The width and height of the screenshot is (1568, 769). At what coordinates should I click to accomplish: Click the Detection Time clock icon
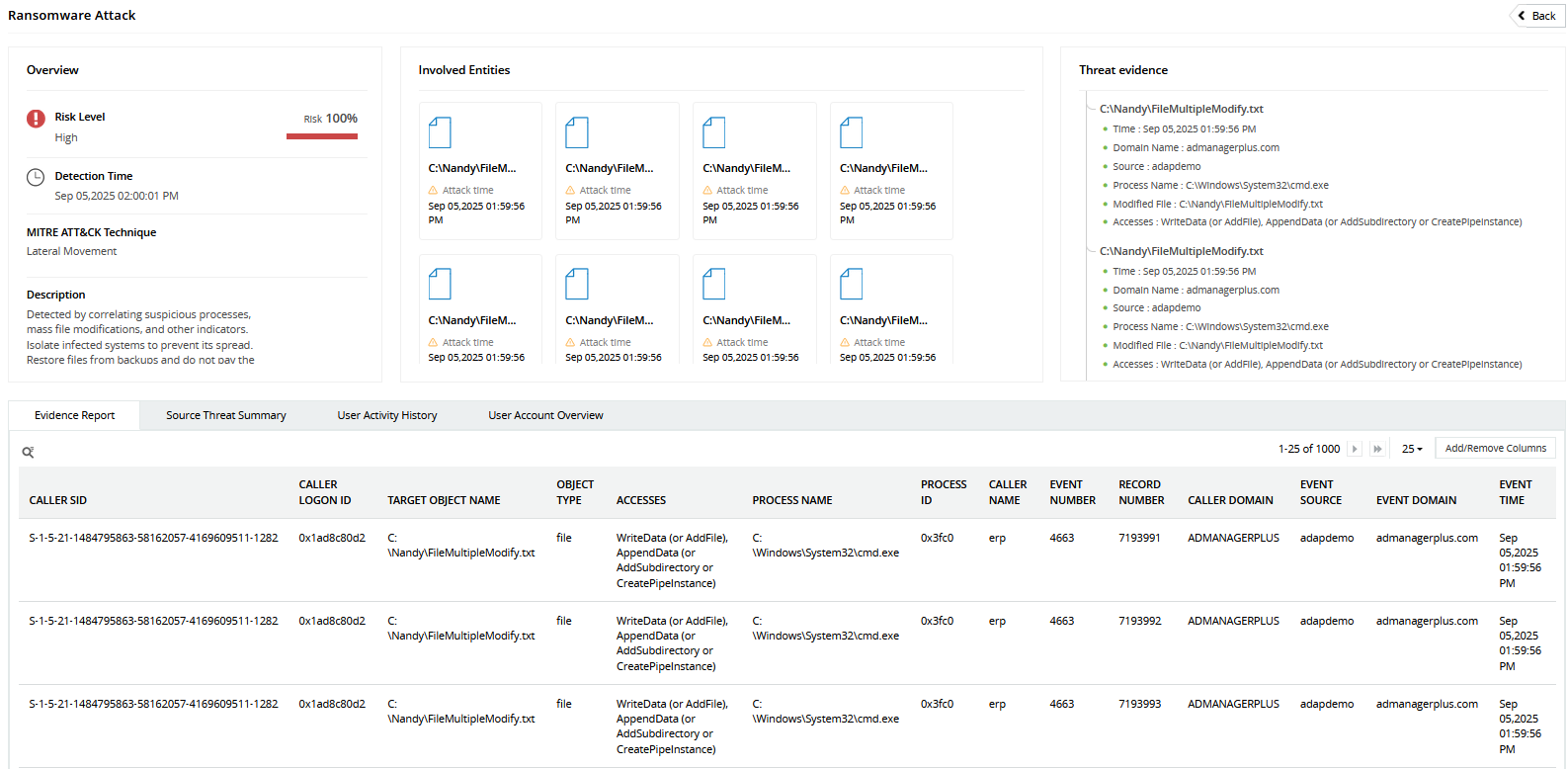tap(36, 177)
